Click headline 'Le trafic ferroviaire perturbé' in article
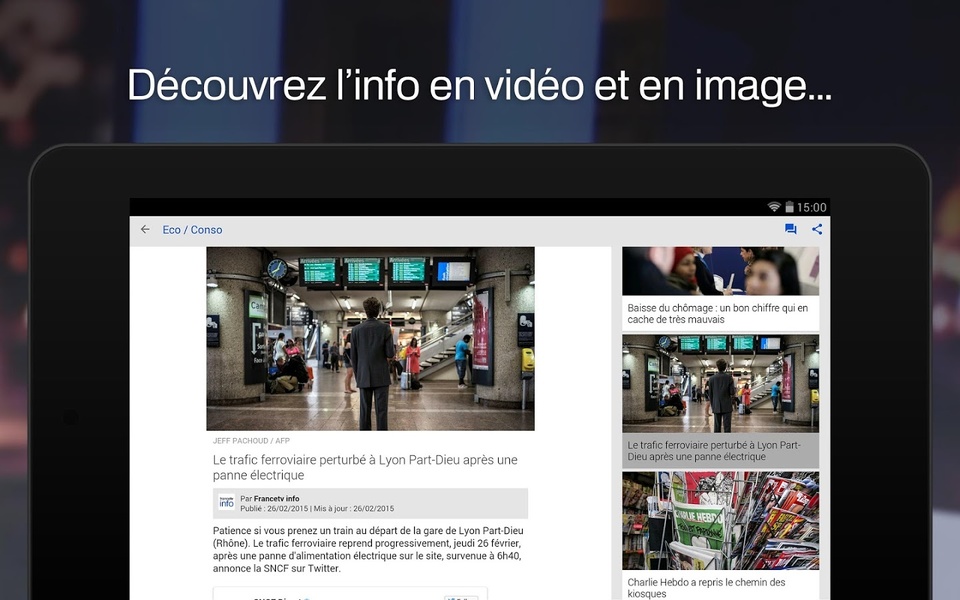960x600 pixels. [365, 467]
